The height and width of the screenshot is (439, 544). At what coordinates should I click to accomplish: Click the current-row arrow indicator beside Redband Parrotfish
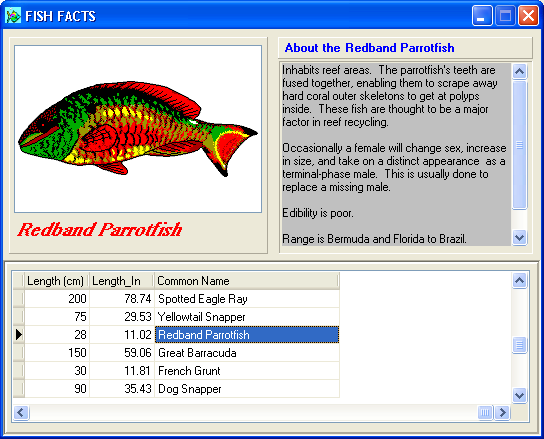pyautogui.click(x=19, y=335)
